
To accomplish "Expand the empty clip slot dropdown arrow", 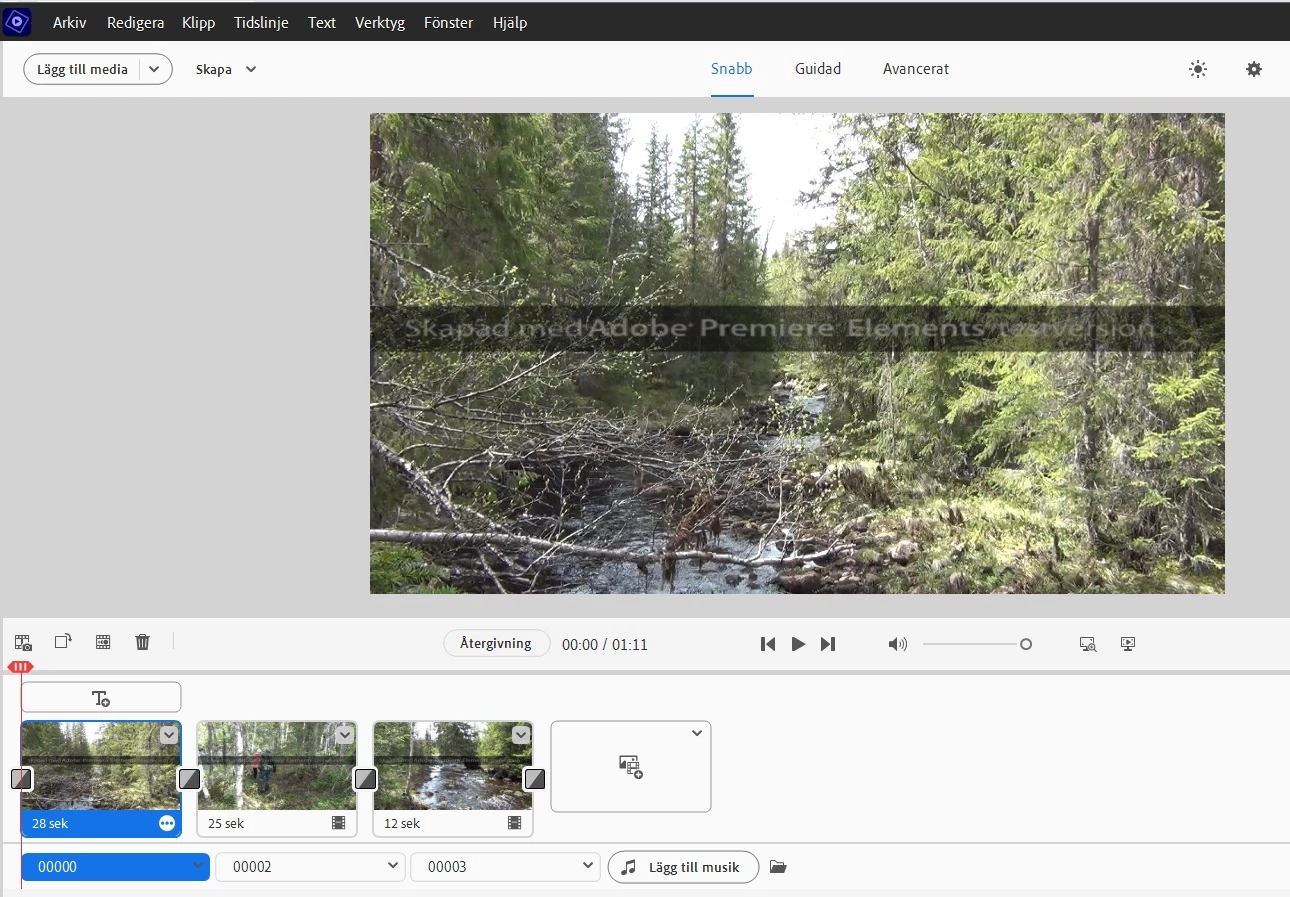I will [x=697, y=733].
